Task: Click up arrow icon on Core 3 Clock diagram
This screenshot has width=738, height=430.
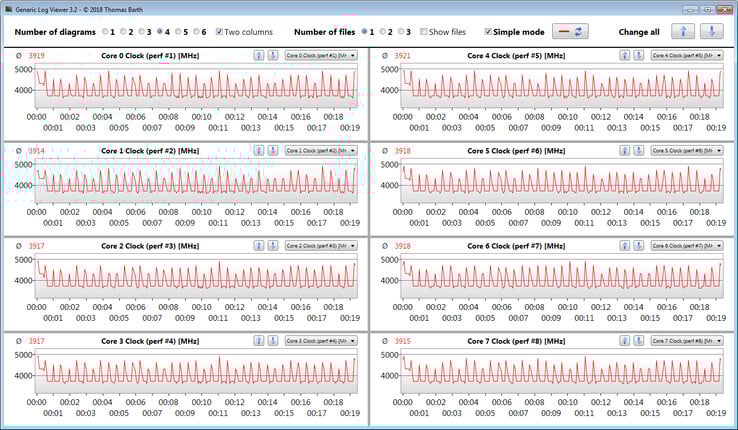Action: click(259, 341)
